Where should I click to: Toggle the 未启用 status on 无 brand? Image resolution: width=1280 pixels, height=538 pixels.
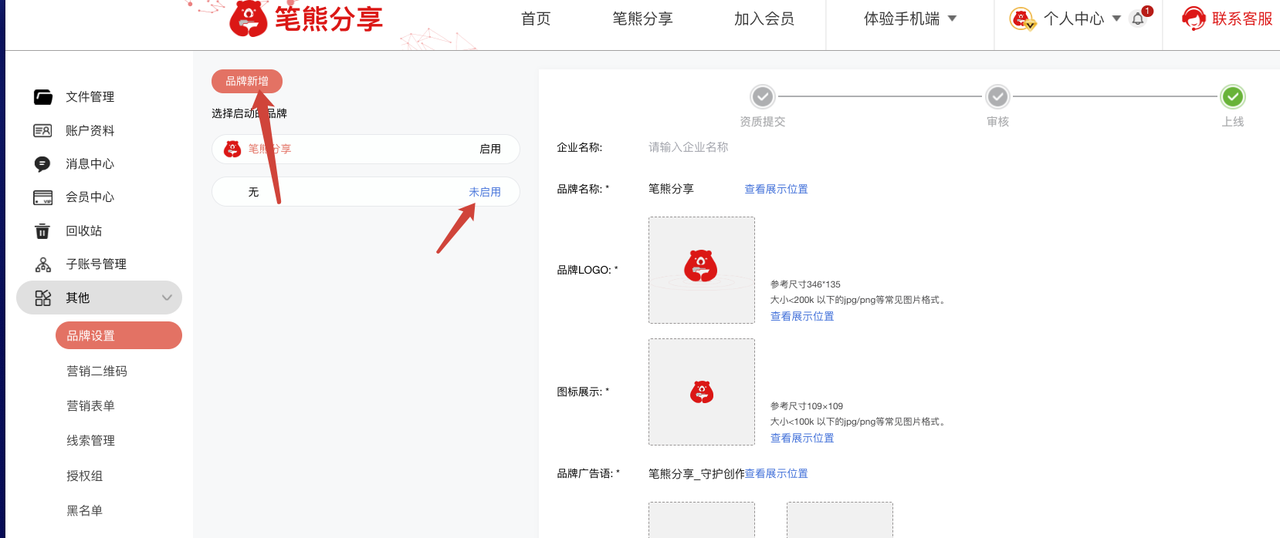[x=485, y=192]
